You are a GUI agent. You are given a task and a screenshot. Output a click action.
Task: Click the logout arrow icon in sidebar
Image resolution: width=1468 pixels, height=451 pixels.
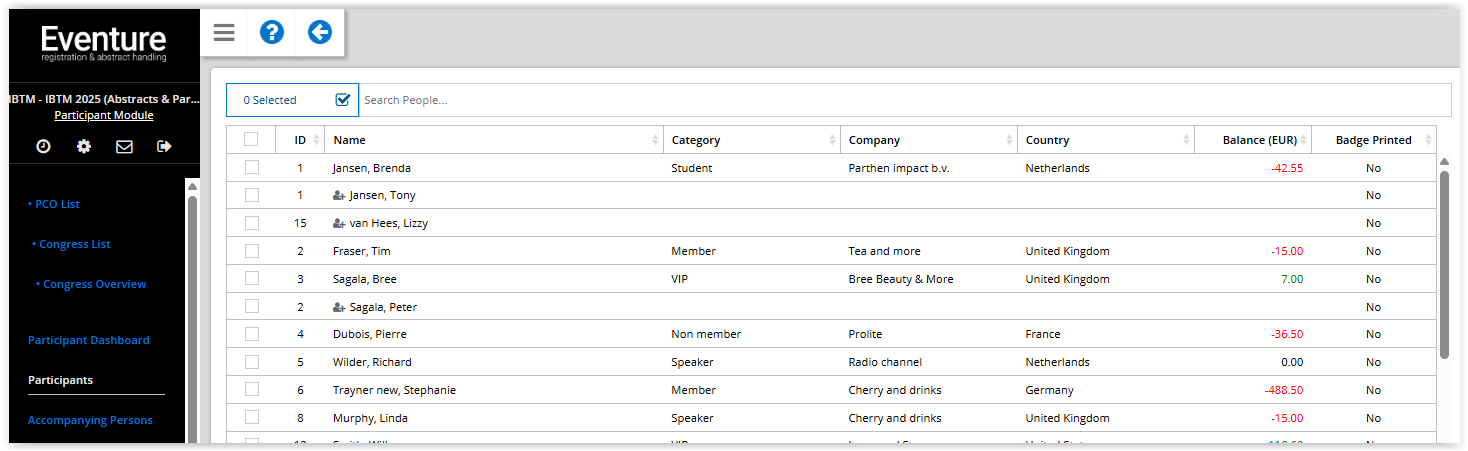(164, 146)
